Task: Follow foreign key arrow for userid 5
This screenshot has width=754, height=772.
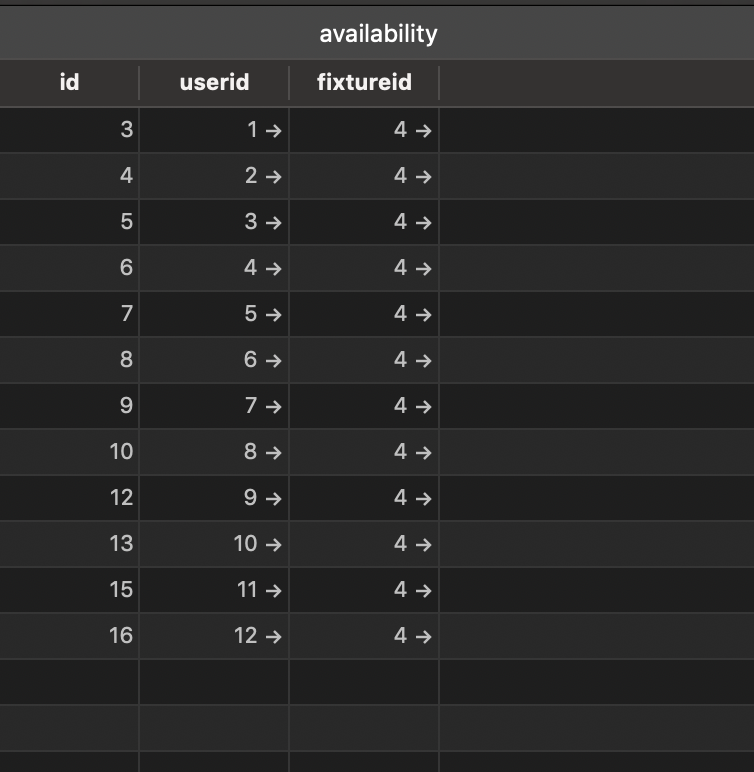Action: [x=273, y=314]
